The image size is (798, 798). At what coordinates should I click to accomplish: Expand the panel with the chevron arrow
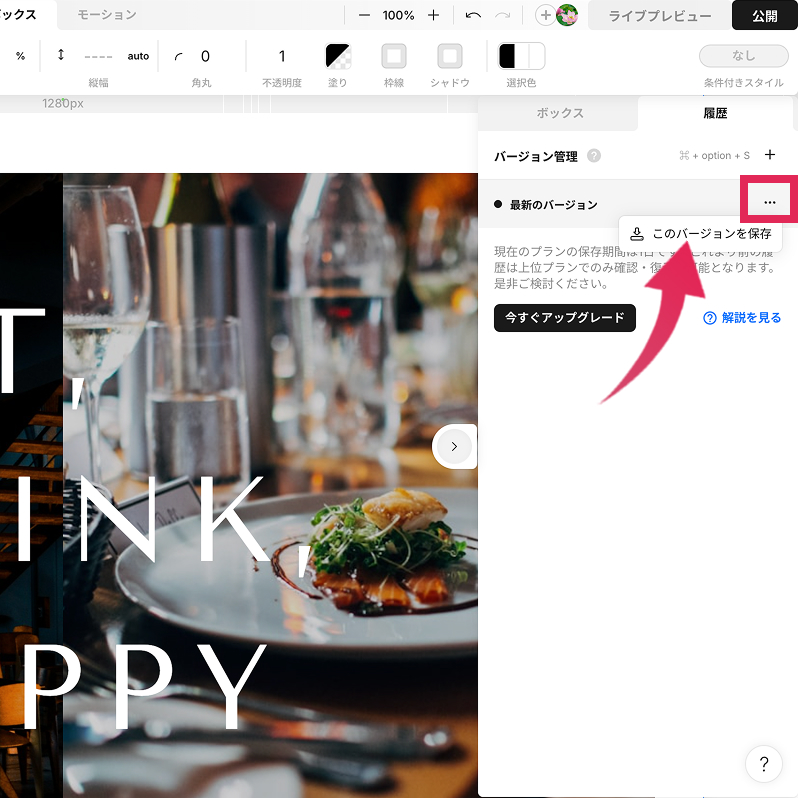coord(454,447)
